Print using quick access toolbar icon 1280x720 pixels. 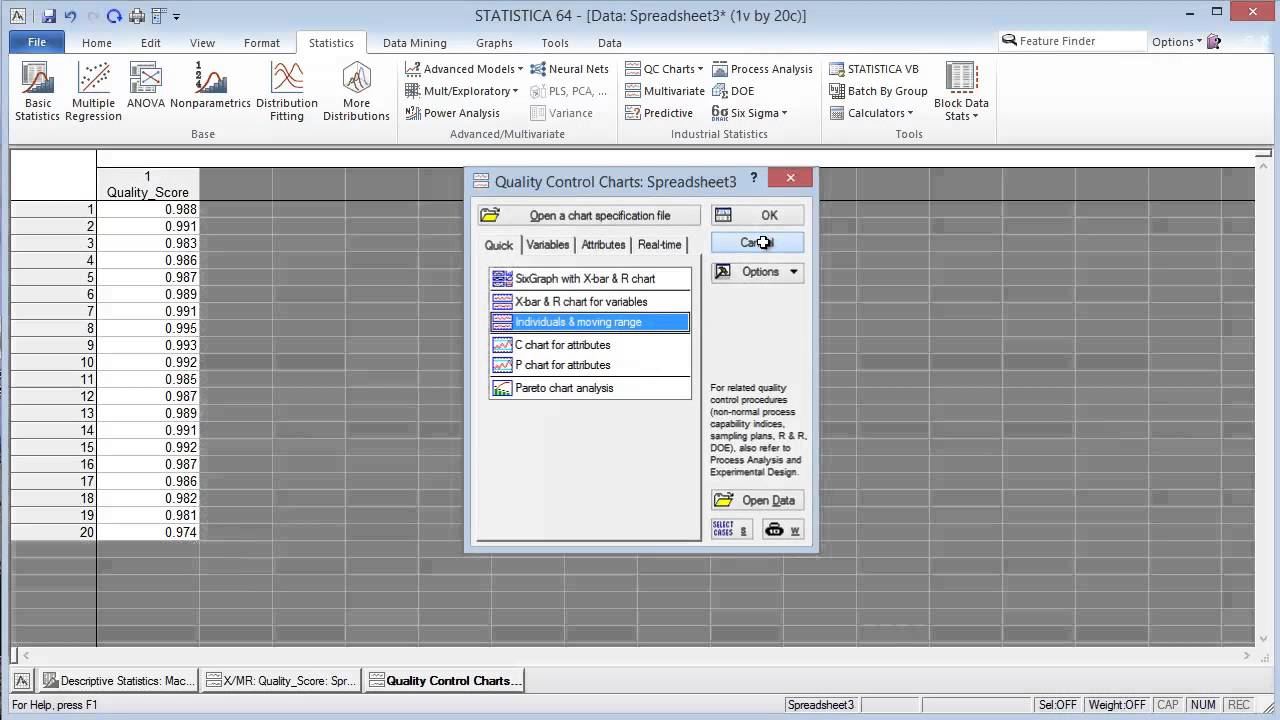point(137,16)
